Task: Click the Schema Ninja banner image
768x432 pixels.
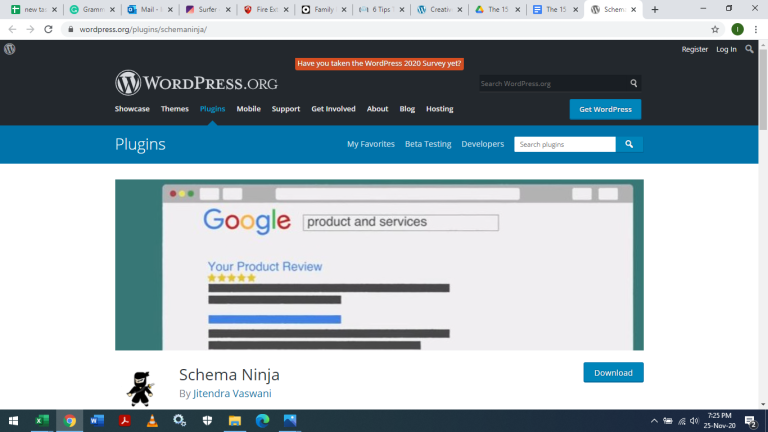Action: coord(379,264)
